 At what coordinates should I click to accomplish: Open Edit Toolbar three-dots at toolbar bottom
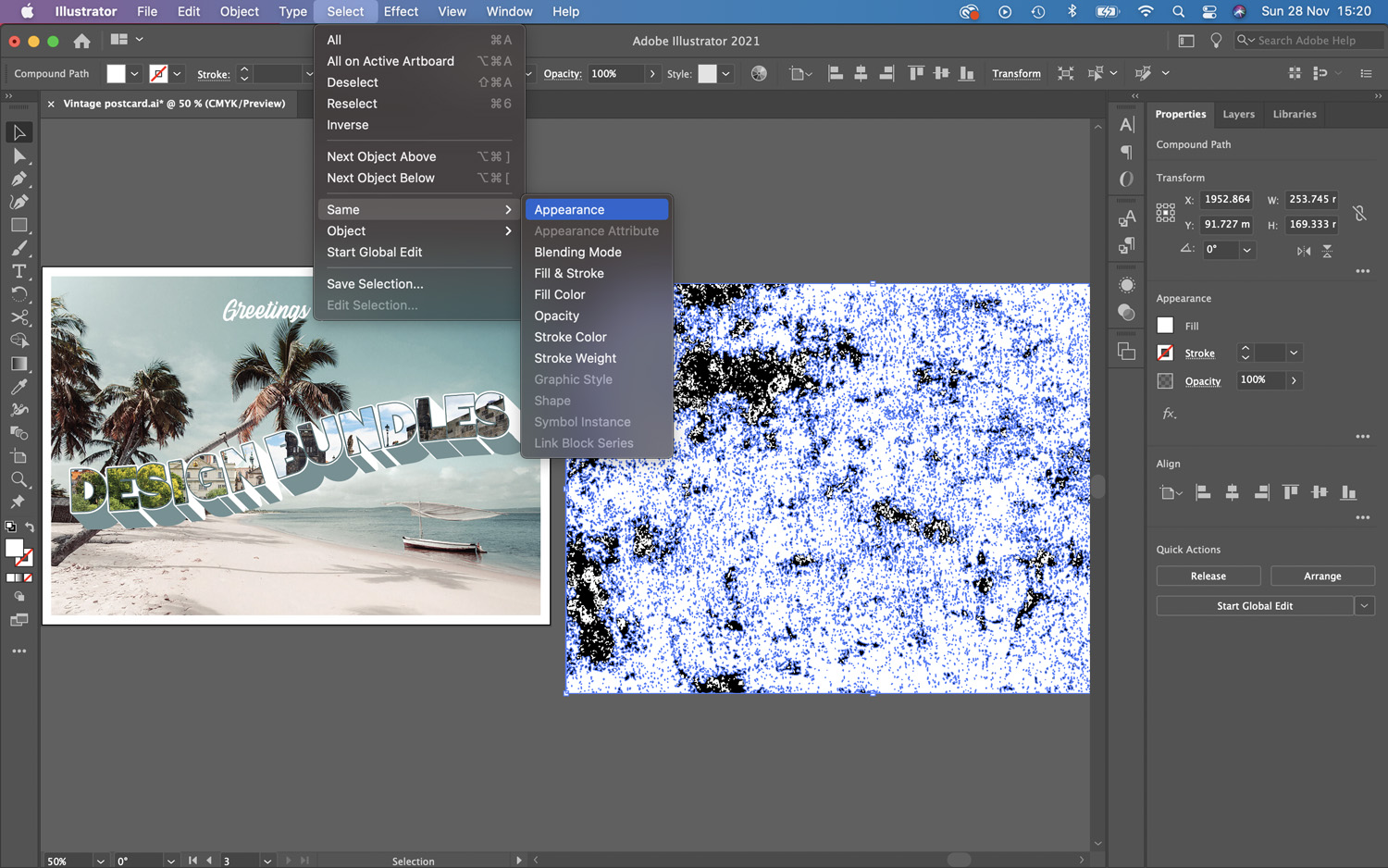point(19,651)
